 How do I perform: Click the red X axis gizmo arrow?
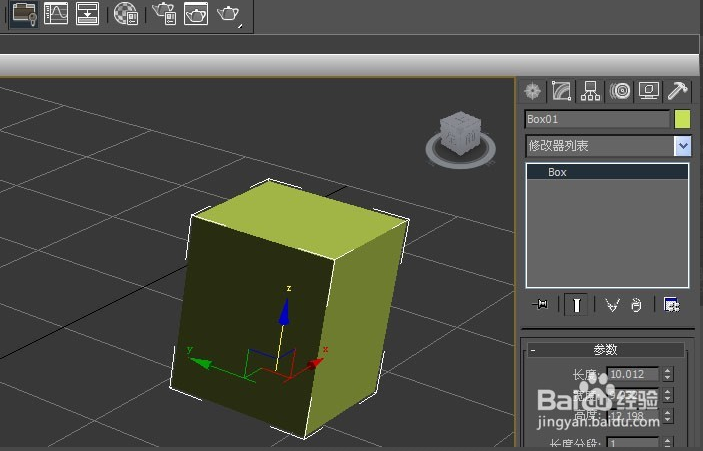[315, 363]
